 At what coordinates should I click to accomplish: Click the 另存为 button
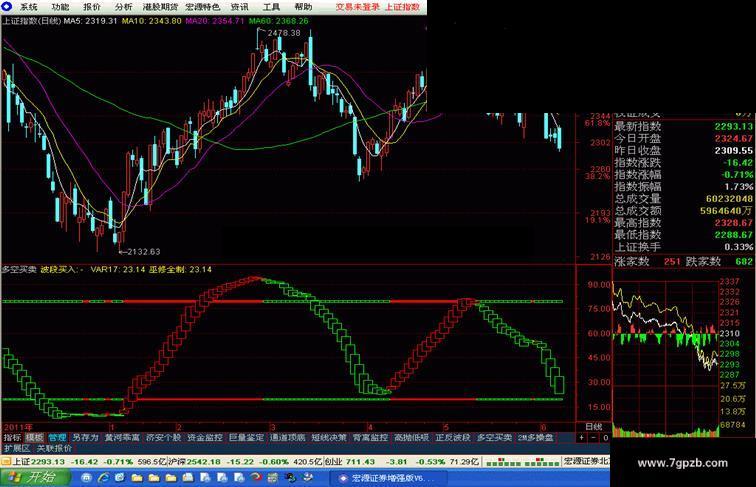[x=85, y=437]
